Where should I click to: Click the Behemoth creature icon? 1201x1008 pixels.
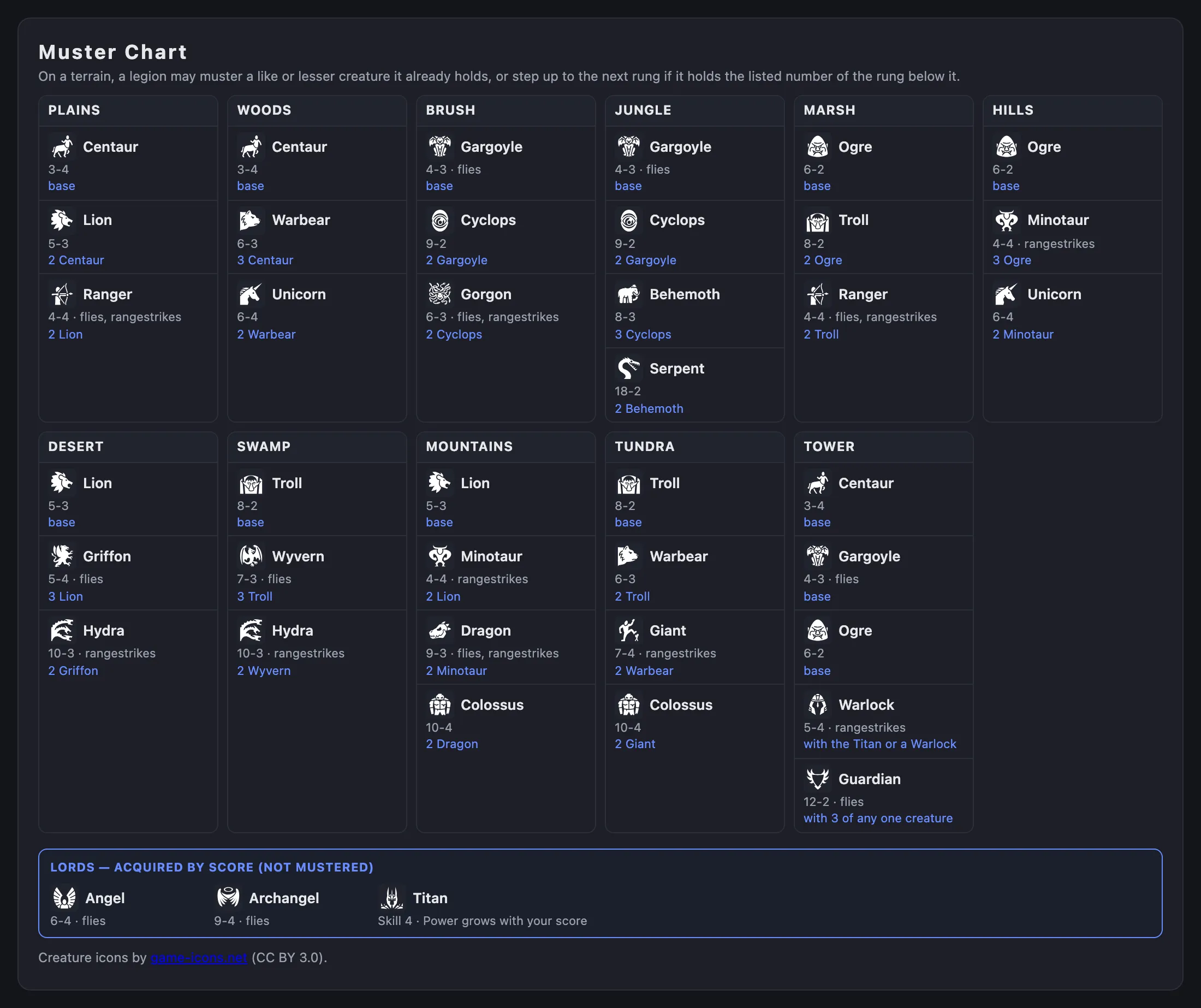pyautogui.click(x=628, y=294)
